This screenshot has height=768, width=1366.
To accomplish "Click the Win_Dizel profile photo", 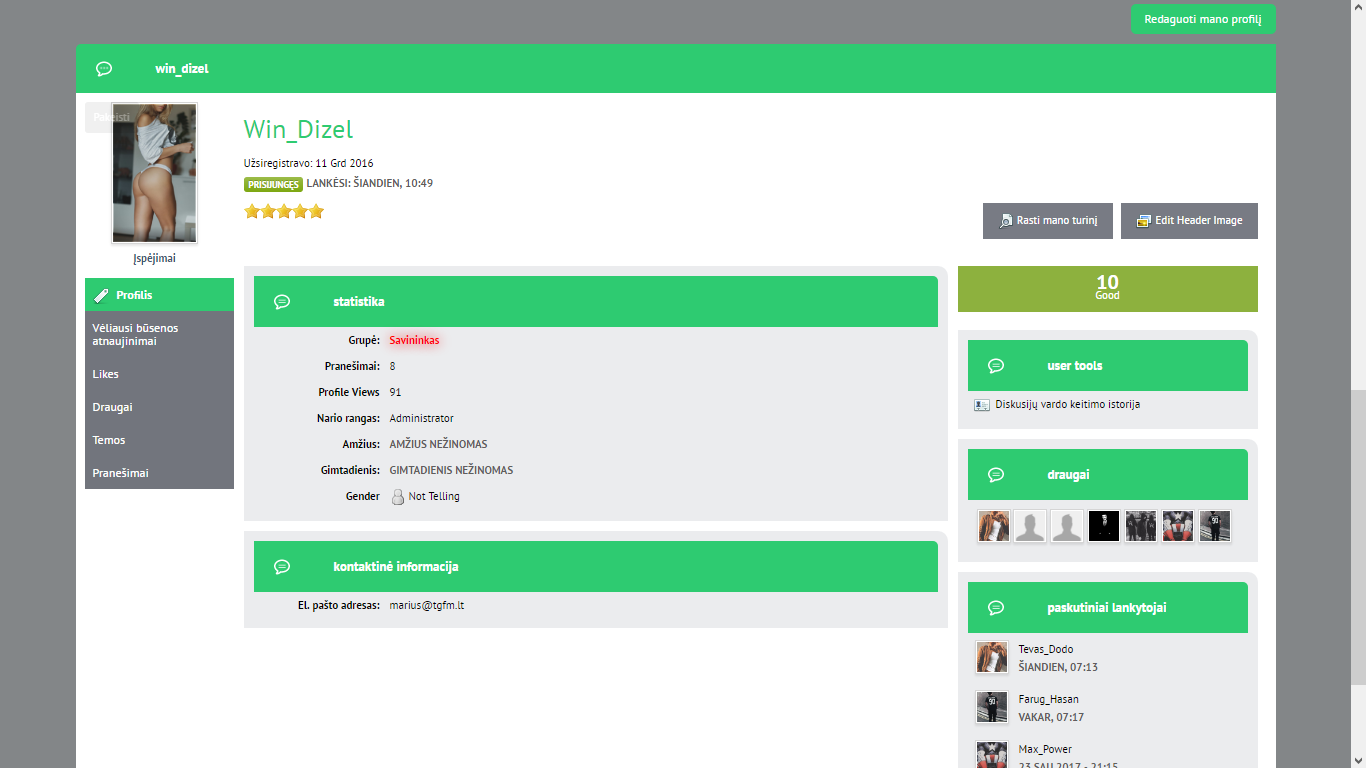I will pos(155,173).
